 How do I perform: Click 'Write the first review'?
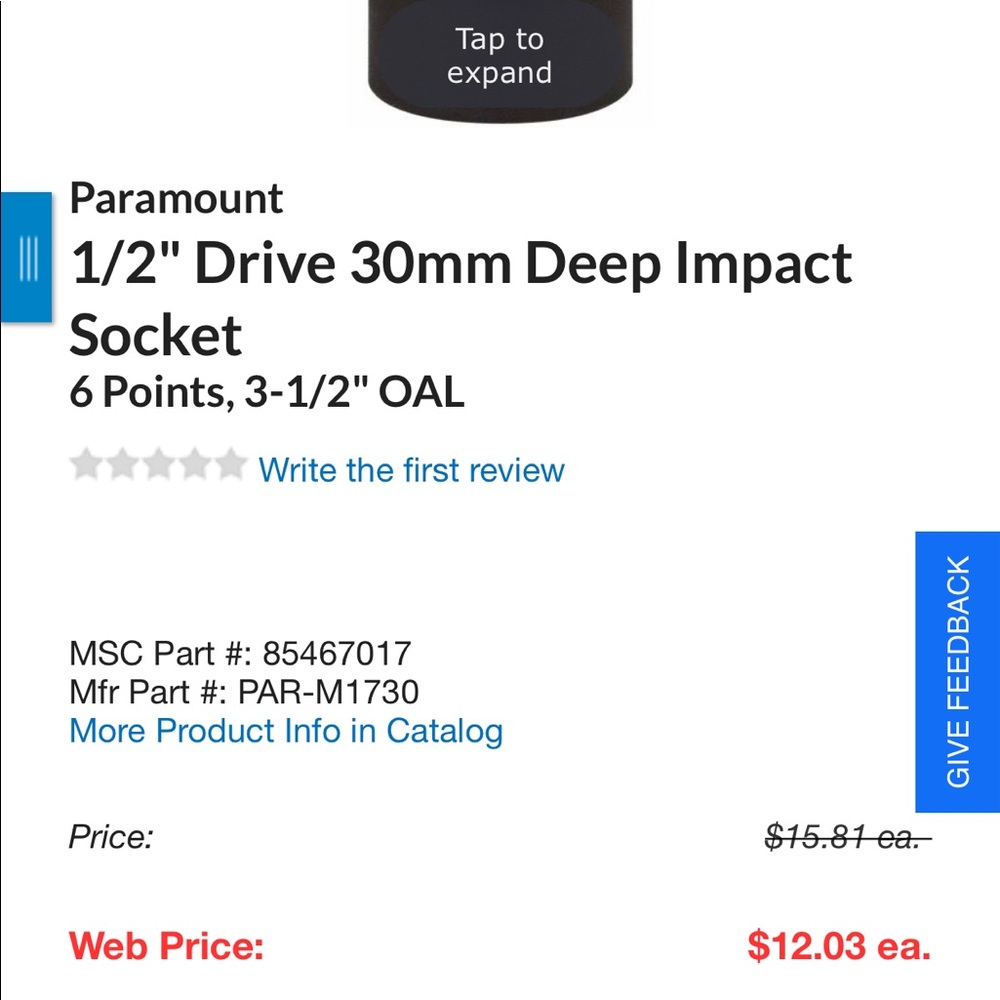click(x=411, y=470)
